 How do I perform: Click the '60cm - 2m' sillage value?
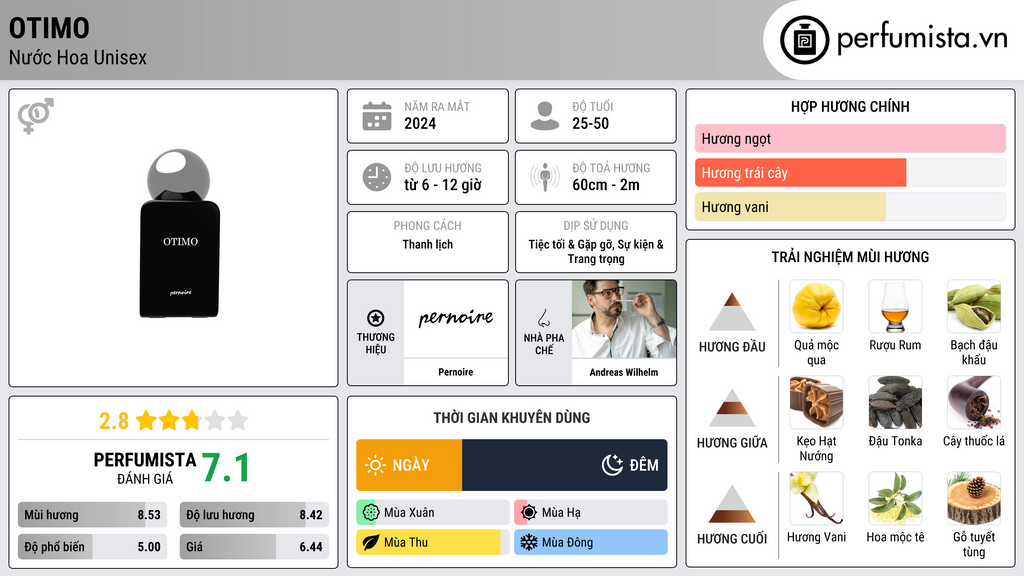[606, 185]
